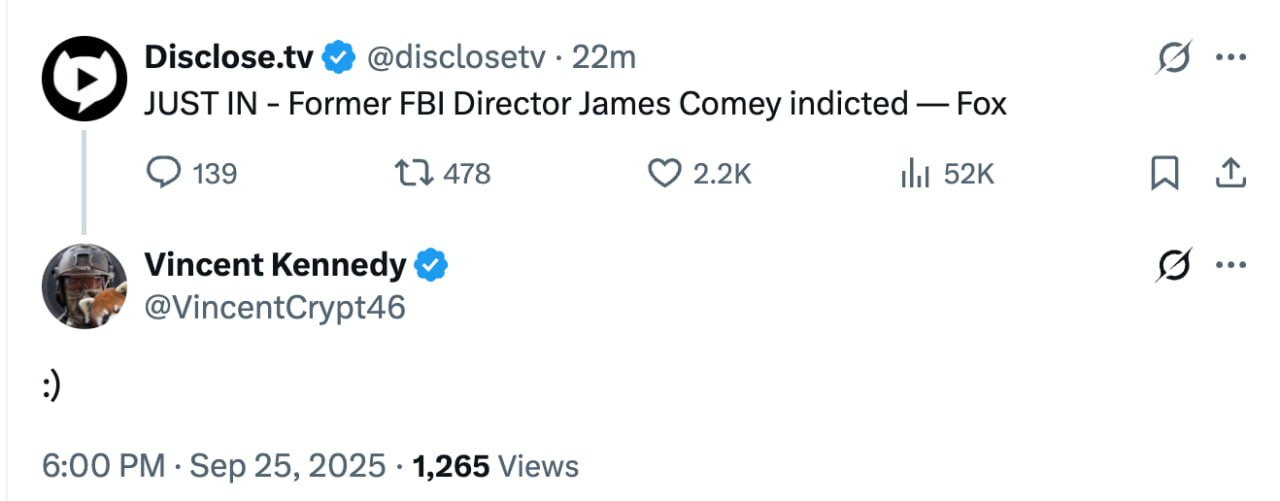
Task: Open the Disclose.tv profile picture
Action: [x=84, y=79]
